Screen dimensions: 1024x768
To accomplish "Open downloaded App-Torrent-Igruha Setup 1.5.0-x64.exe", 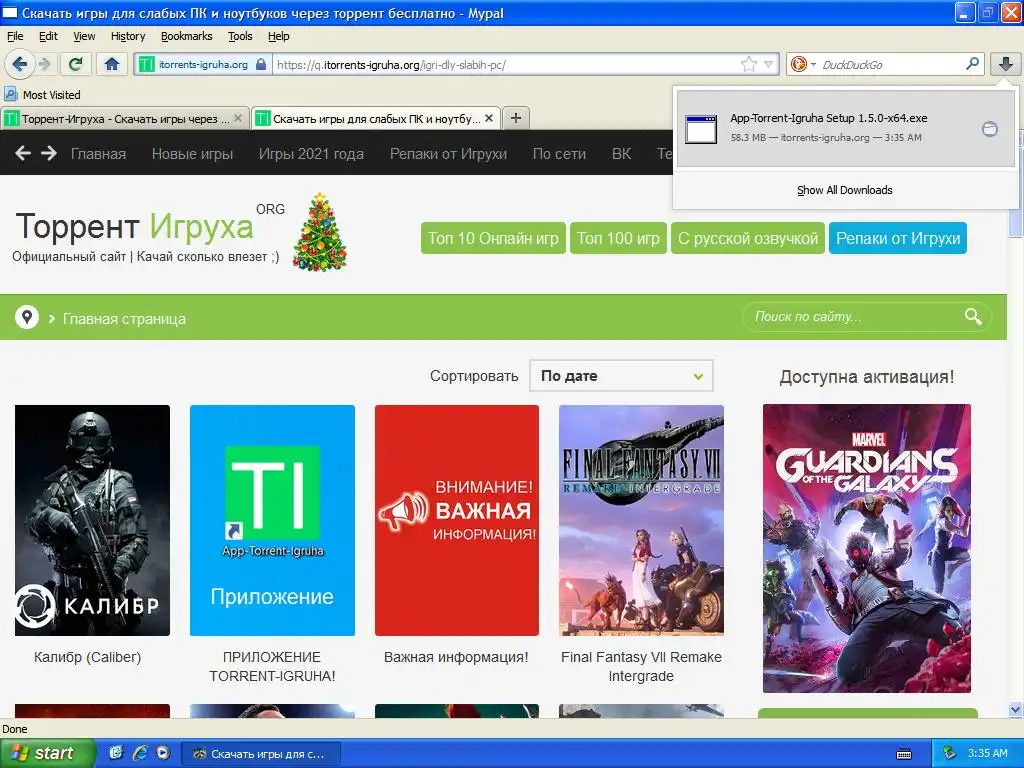I will click(829, 127).
